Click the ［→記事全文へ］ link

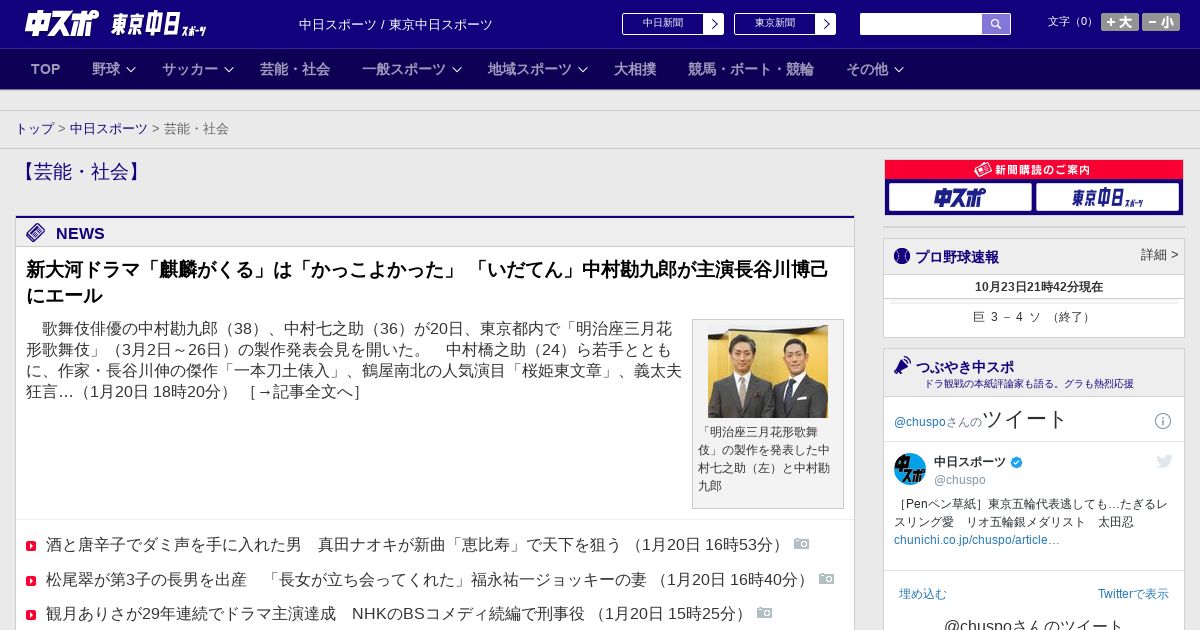(304, 392)
